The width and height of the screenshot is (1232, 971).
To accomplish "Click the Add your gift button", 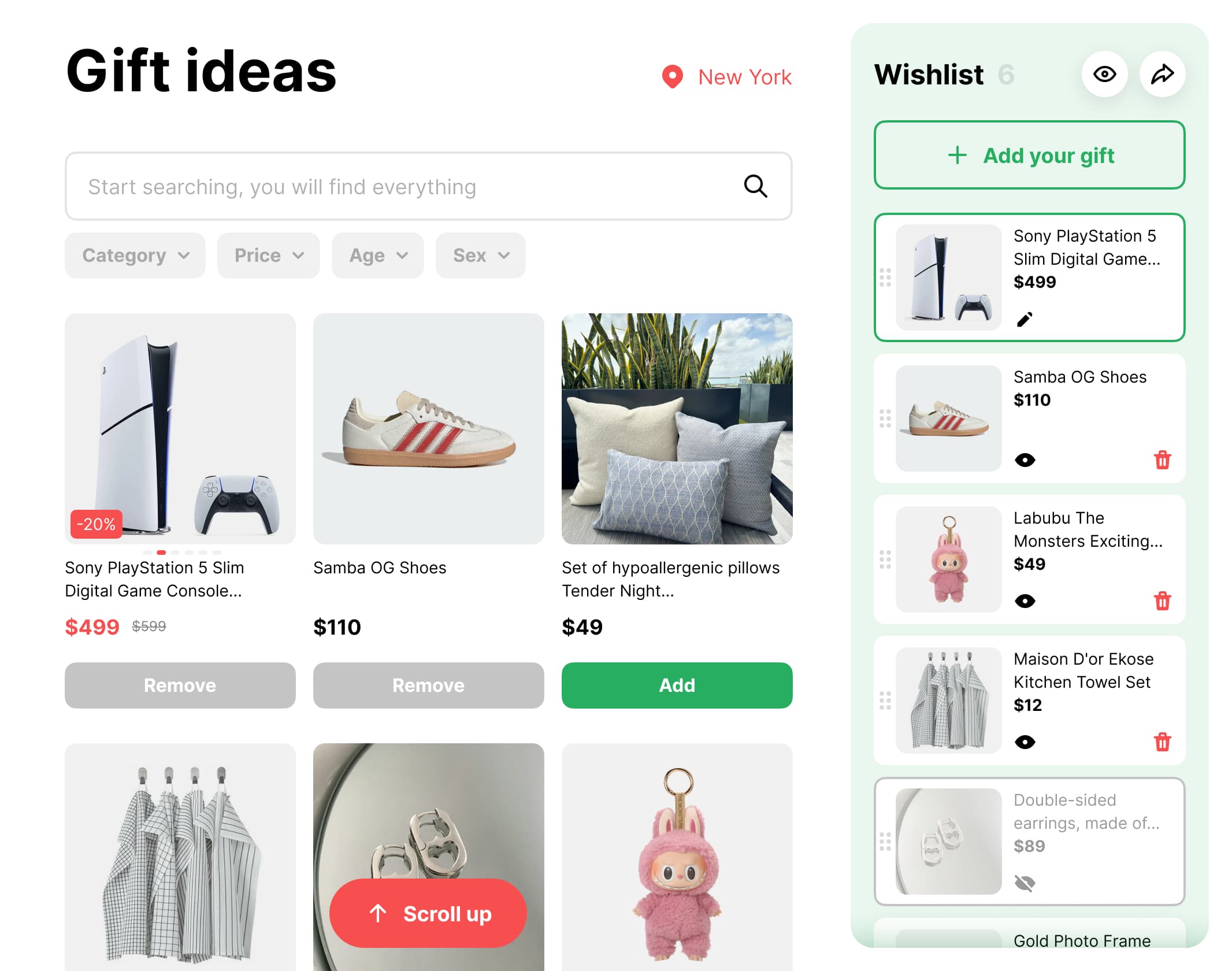I will (1029, 155).
